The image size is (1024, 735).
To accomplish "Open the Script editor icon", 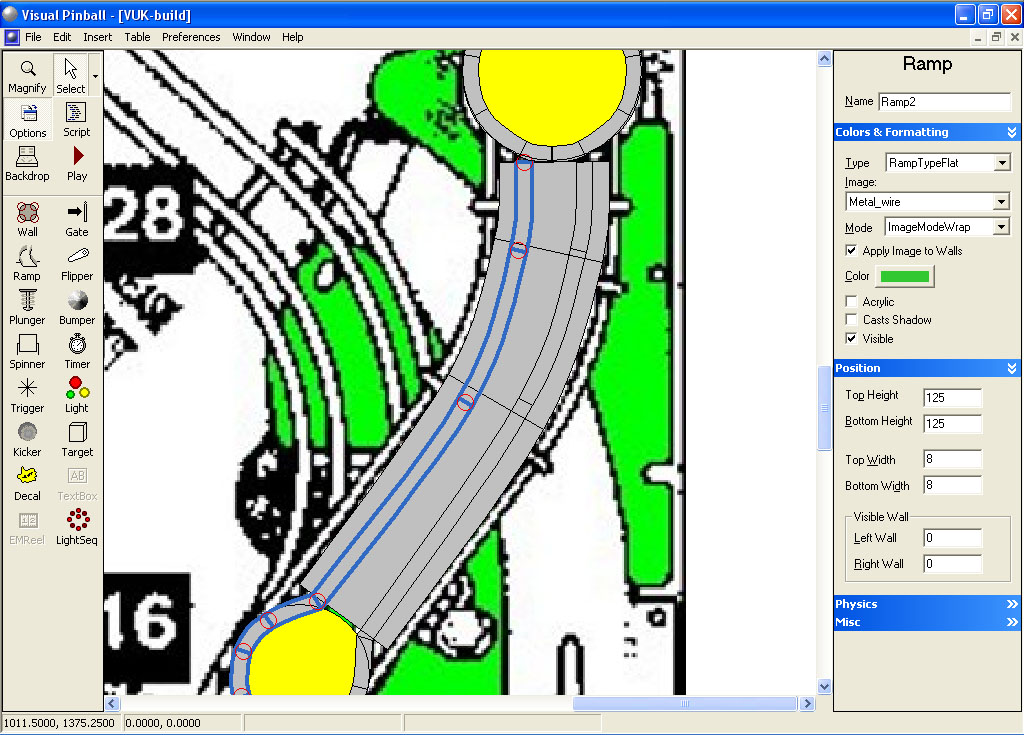I will click(x=77, y=119).
